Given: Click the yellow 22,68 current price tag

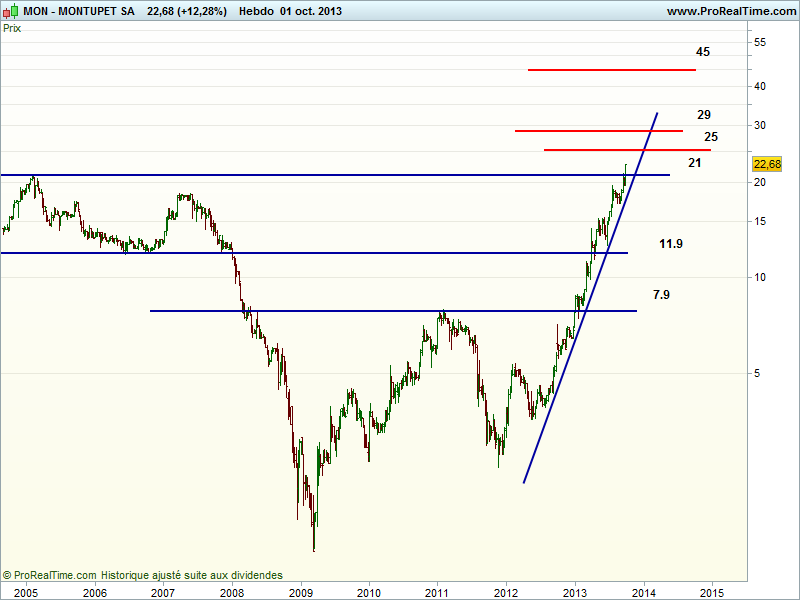Looking at the screenshot, I should [x=767, y=164].
